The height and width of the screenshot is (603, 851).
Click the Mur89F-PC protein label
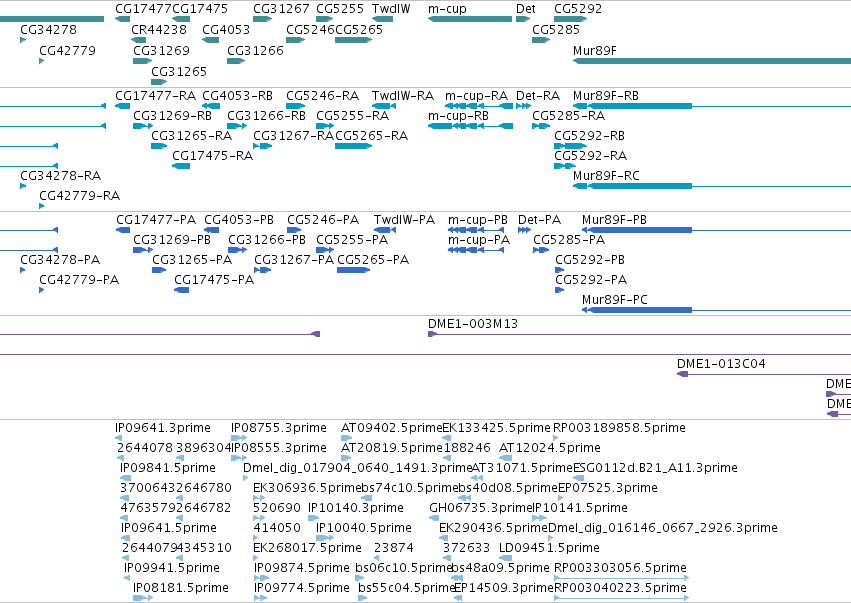615,300
